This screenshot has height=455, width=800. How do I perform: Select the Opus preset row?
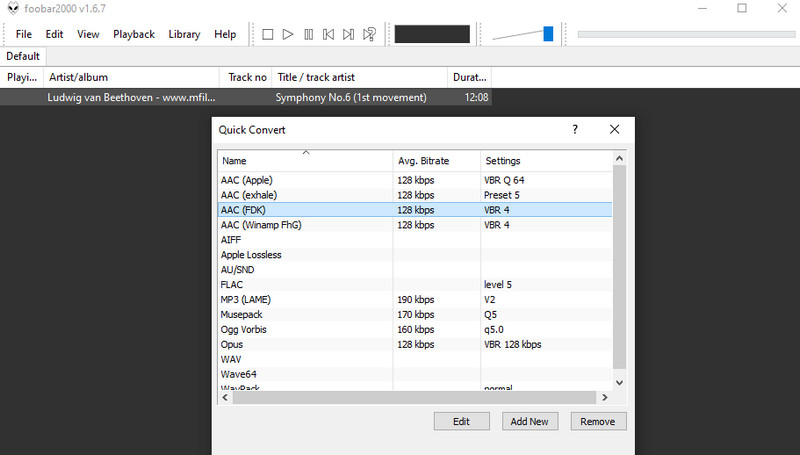coord(415,344)
